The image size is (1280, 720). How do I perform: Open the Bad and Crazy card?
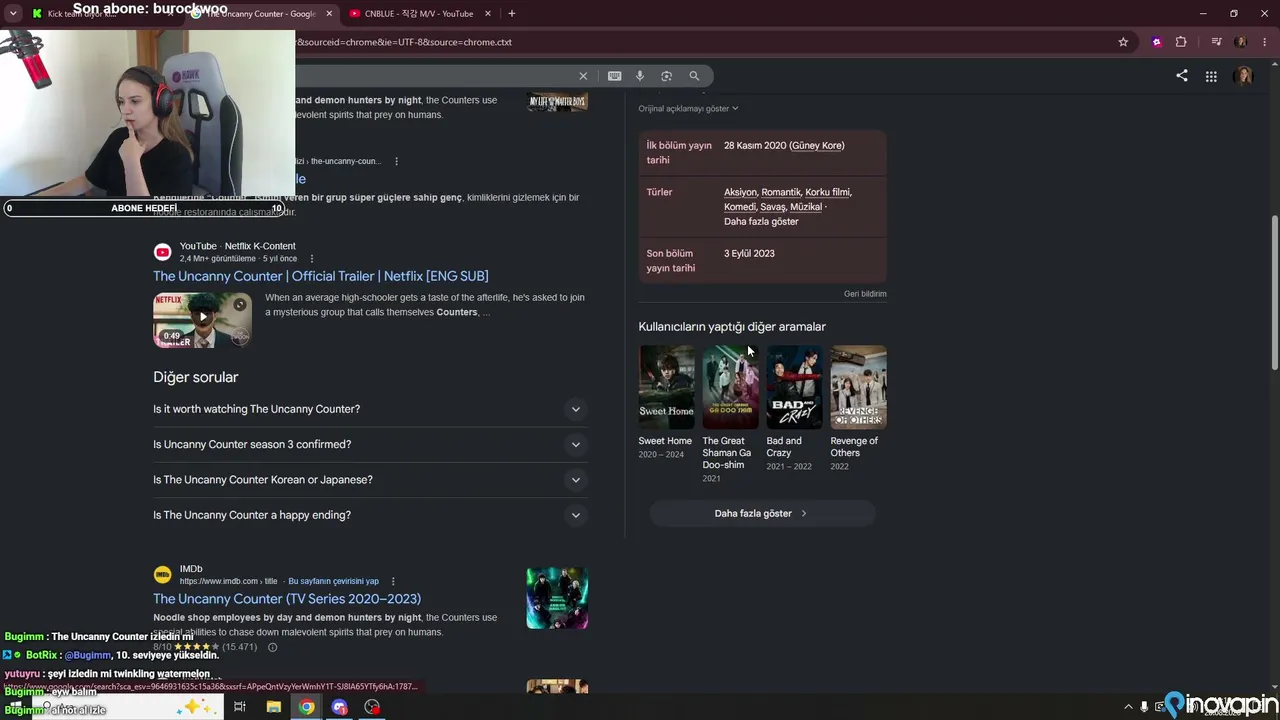pyautogui.click(x=794, y=409)
